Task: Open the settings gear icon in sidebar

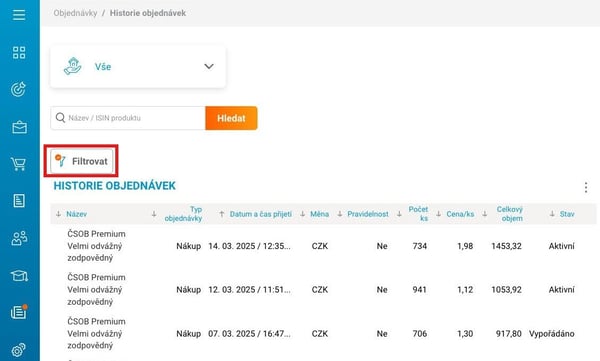Action: (x=18, y=350)
